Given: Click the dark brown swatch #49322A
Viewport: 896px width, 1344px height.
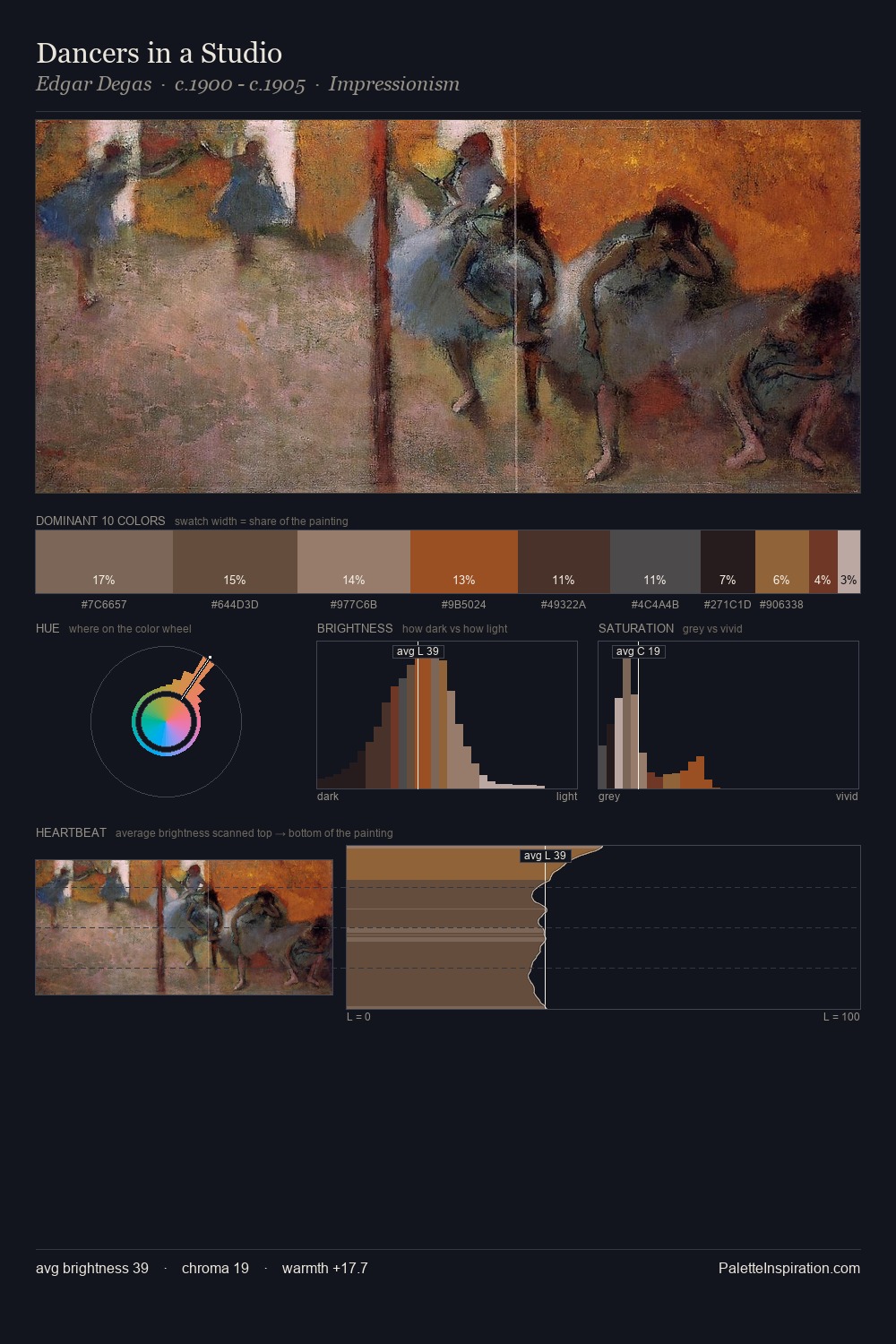Looking at the screenshot, I should click(x=564, y=562).
